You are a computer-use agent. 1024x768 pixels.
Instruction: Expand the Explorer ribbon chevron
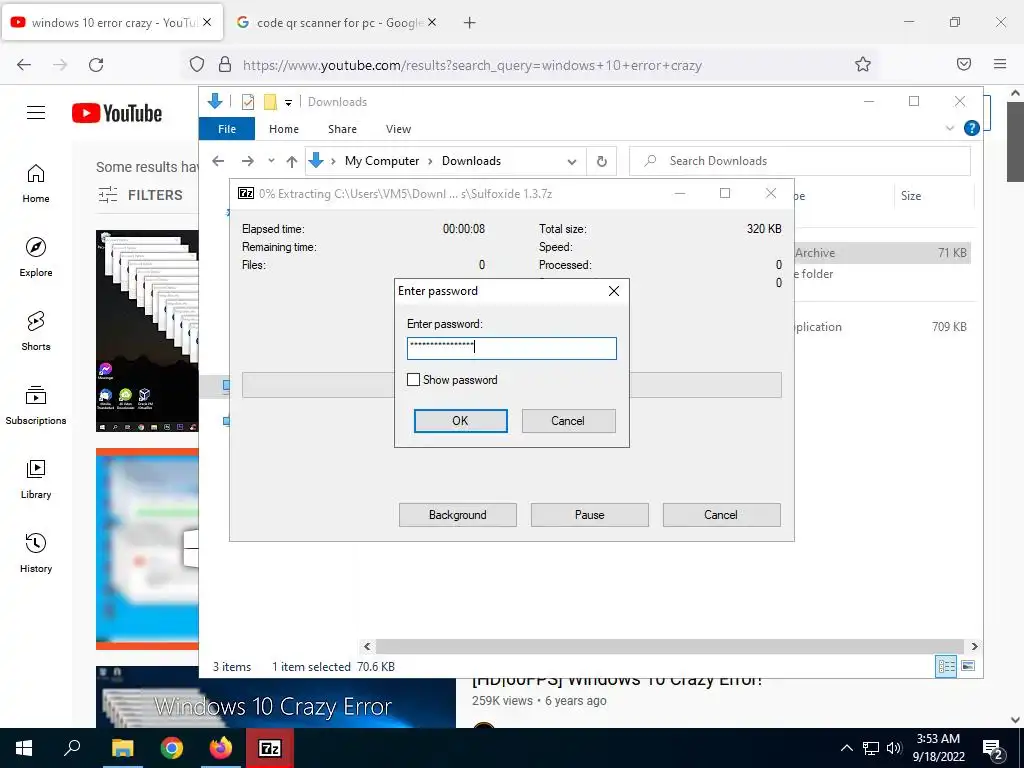click(950, 128)
